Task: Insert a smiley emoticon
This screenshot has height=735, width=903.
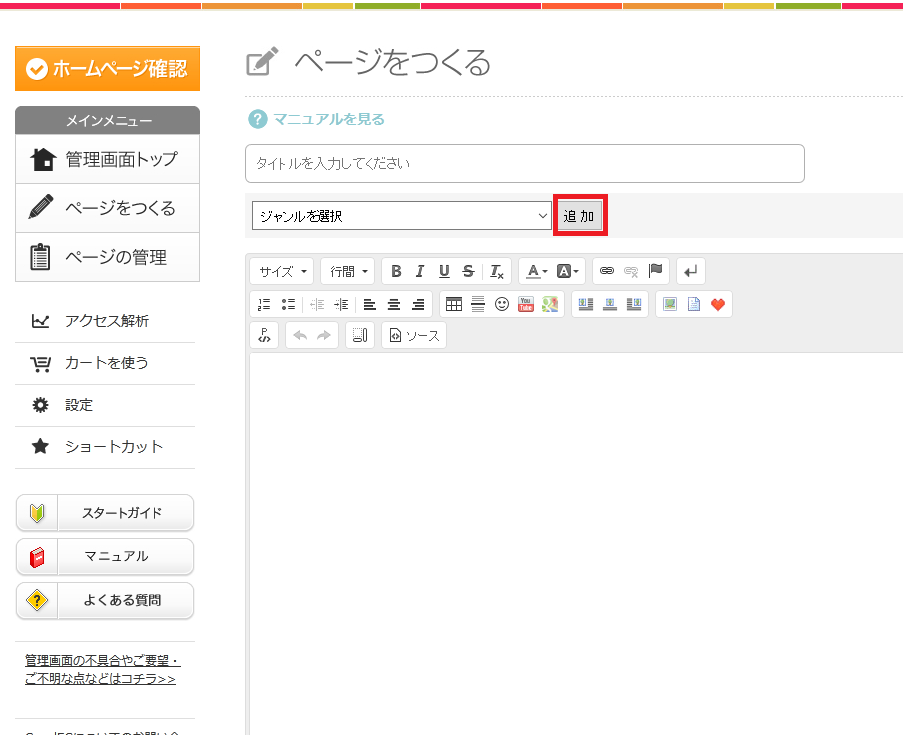Action: [x=502, y=304]
